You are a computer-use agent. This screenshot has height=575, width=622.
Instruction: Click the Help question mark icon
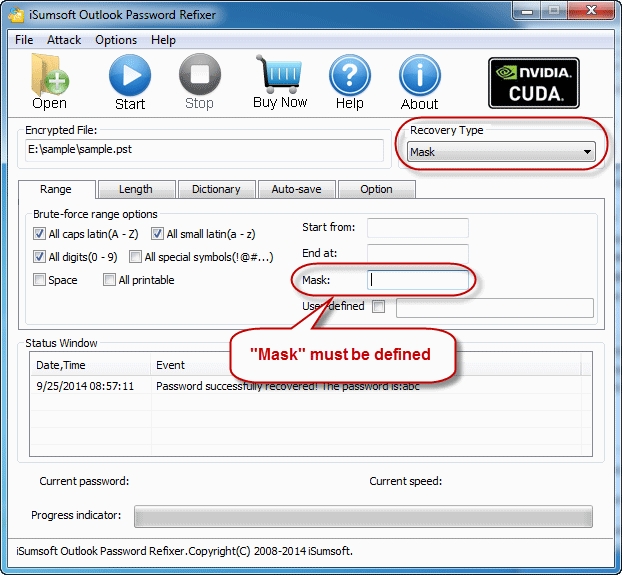click(349, 76)
